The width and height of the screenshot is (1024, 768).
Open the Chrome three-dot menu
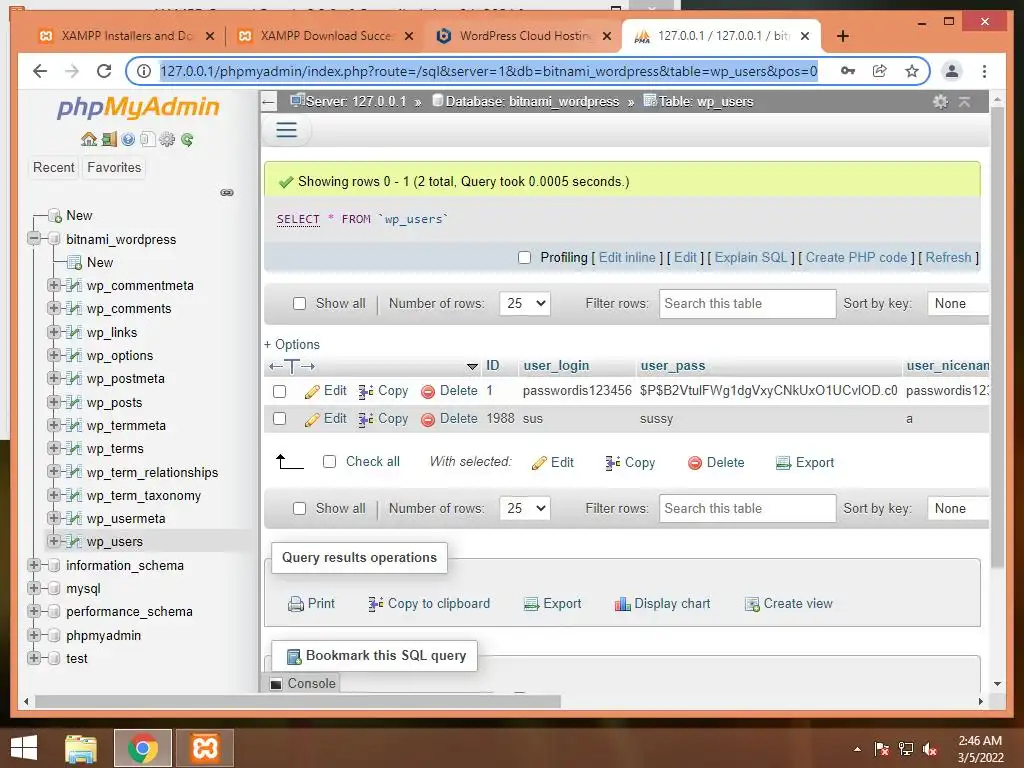984,71
